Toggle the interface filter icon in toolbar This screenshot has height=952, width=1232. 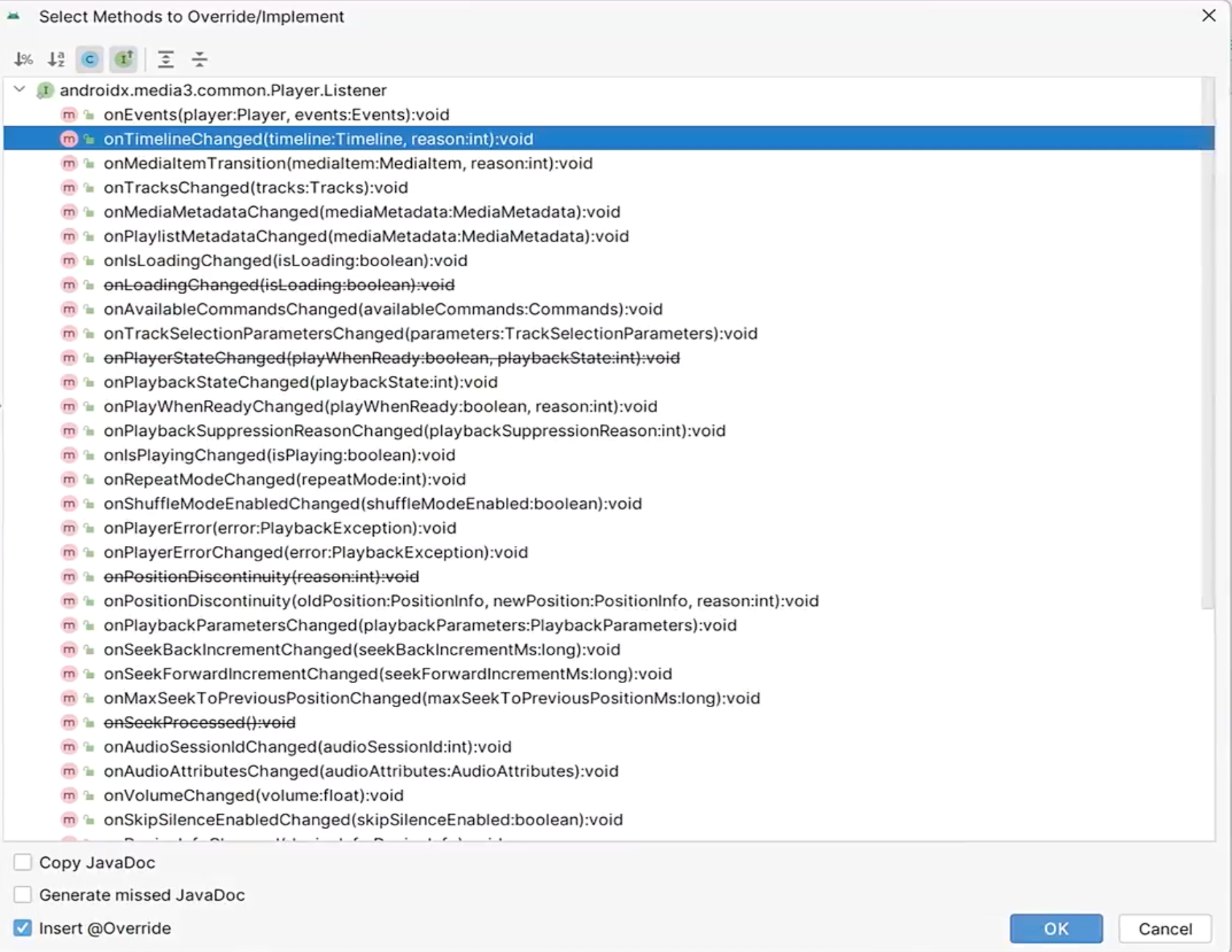[x=124, y=59]
